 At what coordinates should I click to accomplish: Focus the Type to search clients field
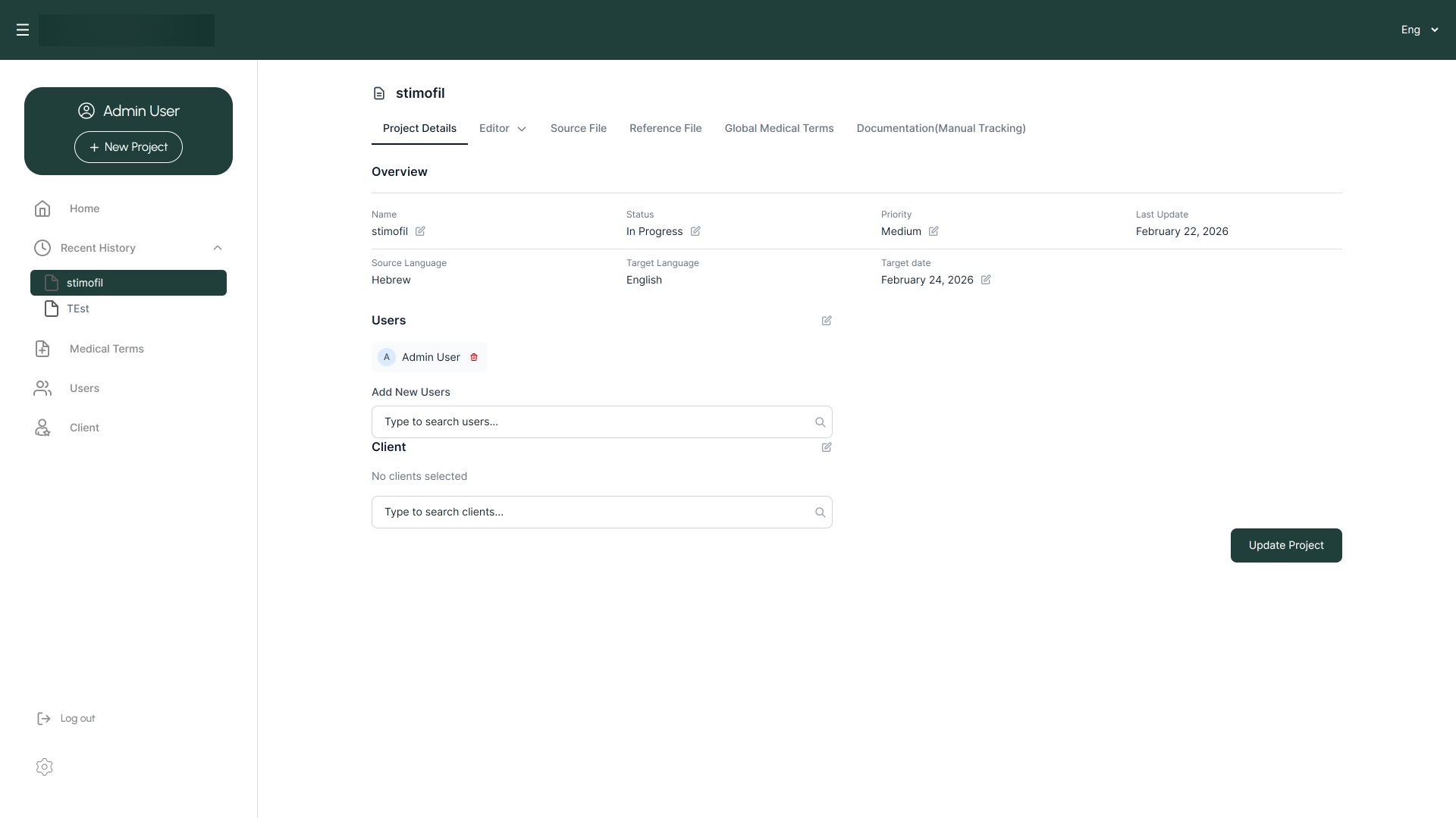click(x=602, y=512)
